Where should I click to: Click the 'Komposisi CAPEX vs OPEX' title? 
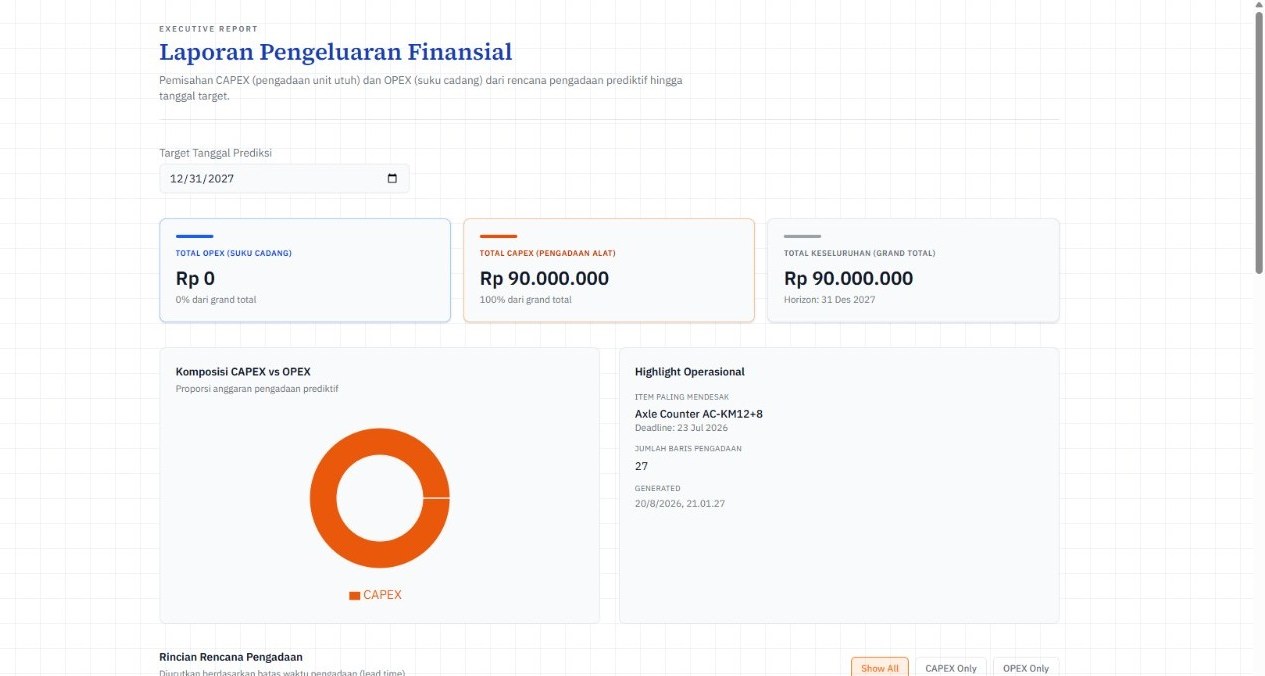point(243,372)
